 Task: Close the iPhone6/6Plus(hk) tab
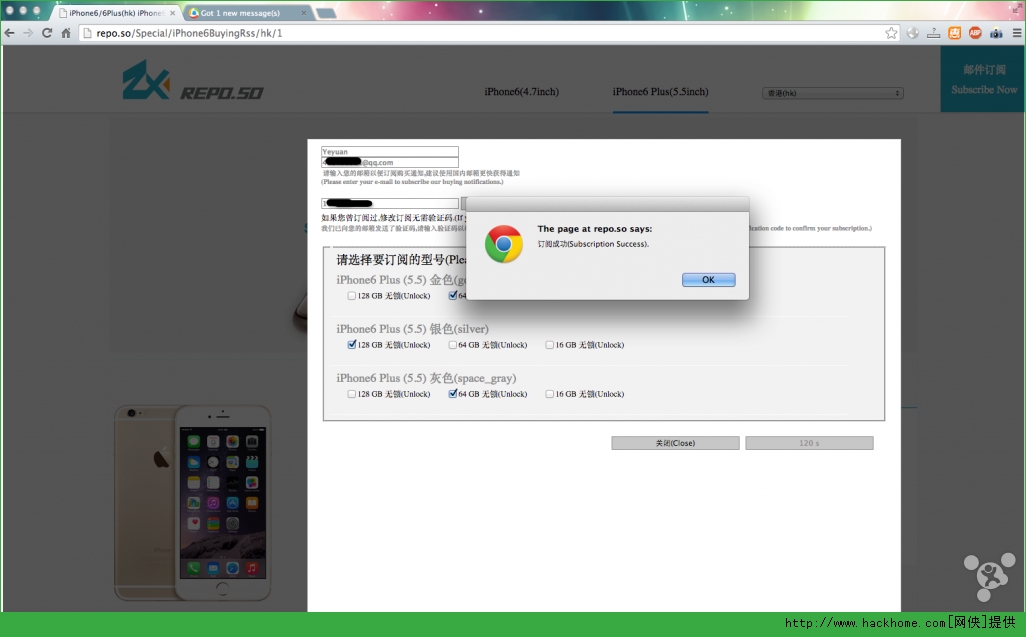[173, 13]
